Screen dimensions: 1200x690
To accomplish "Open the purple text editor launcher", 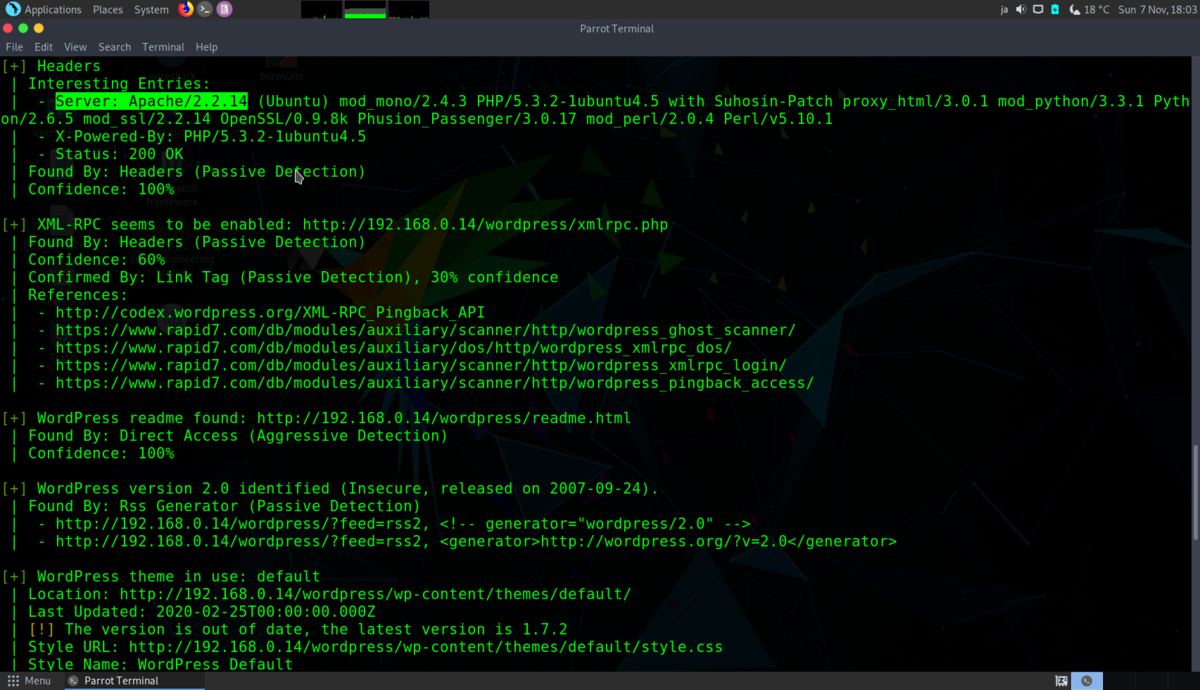I will [224, 9].
